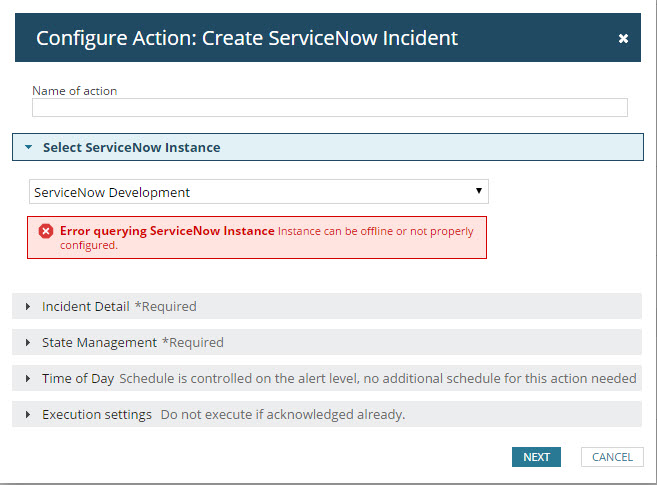Viewport: 657px width, 485px height.
Task: Expand the Execution settings section
Action: (x=327, y=414)
